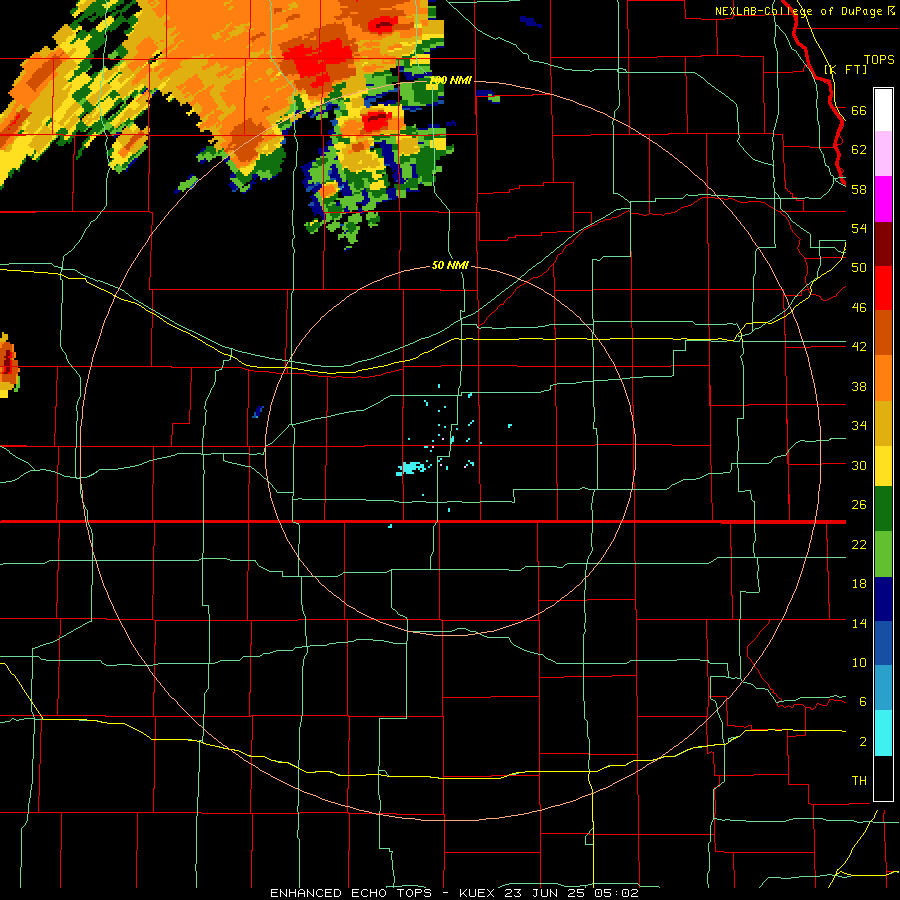Image resolution: width=900 pixels, height=900 pixels.
Task: Click the "[K FT]" units label
Action: [x=845, y=70]
